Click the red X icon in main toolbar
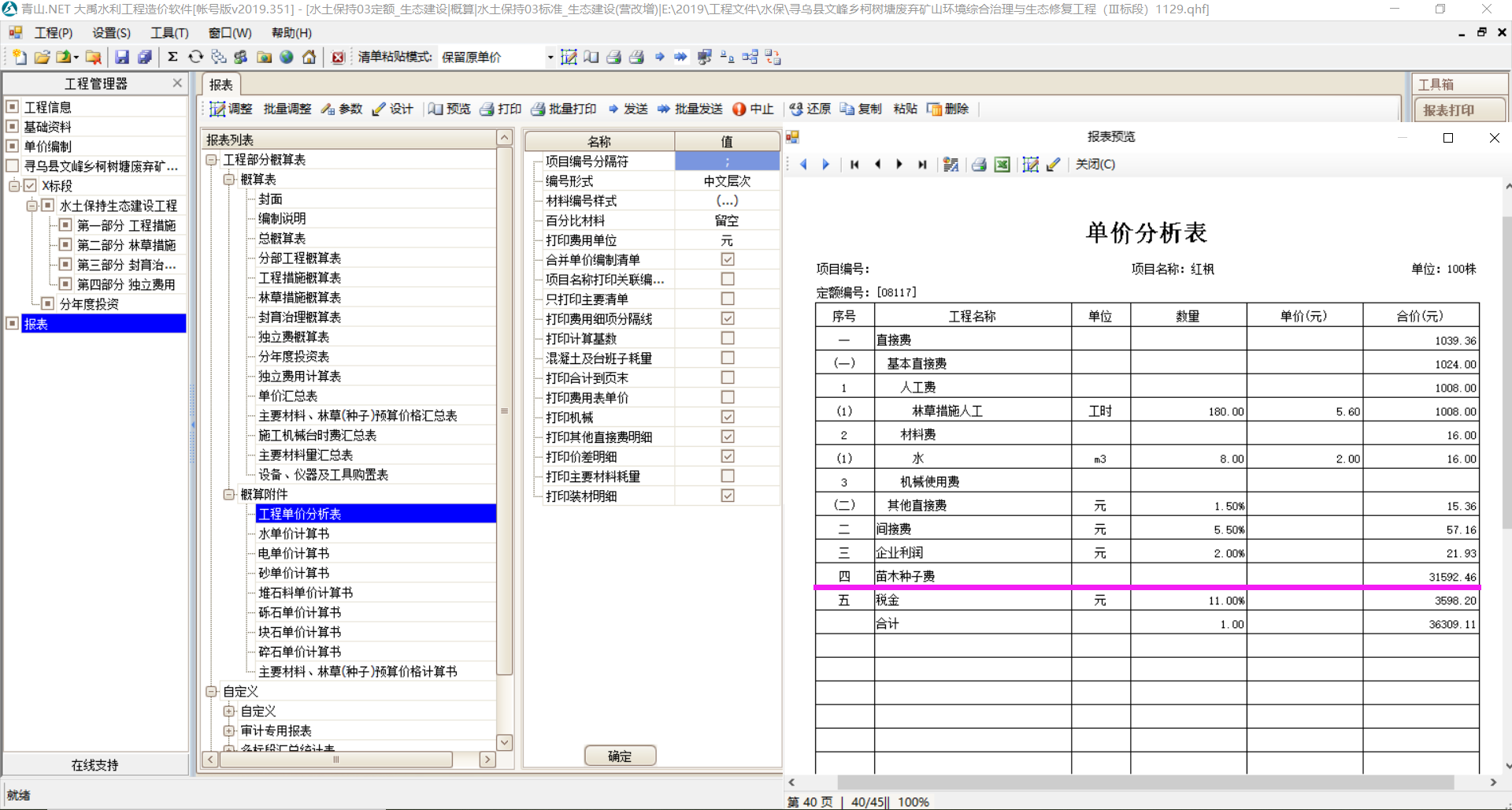Image resolution: width=1512 pixels, height=810 pixels. pos(338,57)
